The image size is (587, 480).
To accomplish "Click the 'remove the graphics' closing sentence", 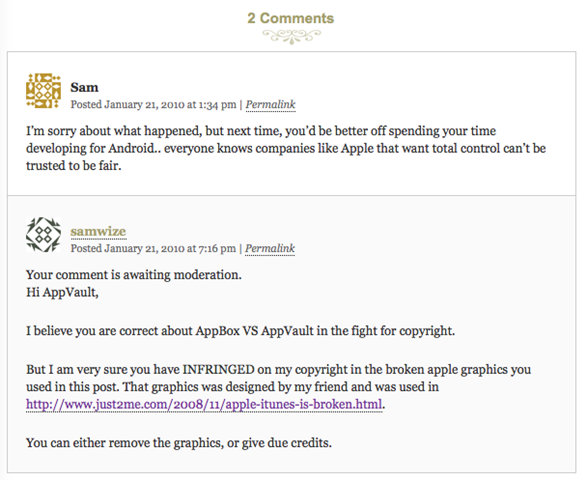I will click(x=179, y=443).
